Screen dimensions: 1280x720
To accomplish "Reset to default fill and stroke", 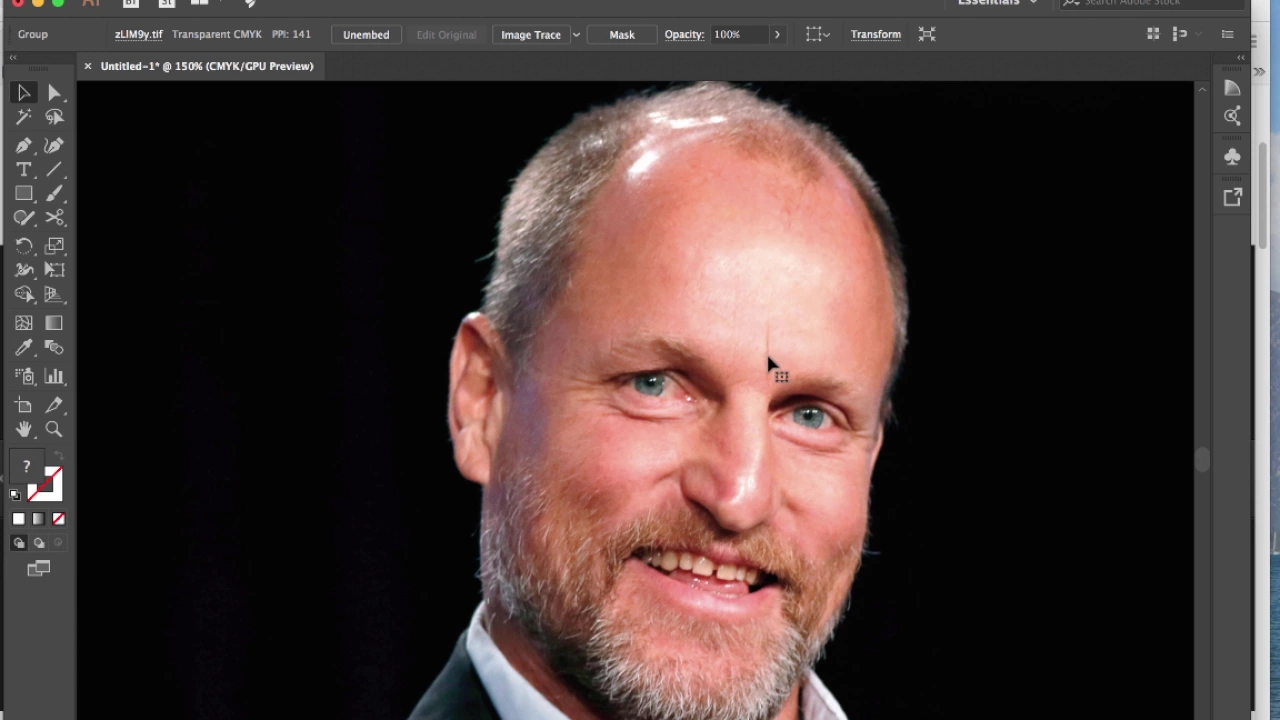I will point(15,495).
